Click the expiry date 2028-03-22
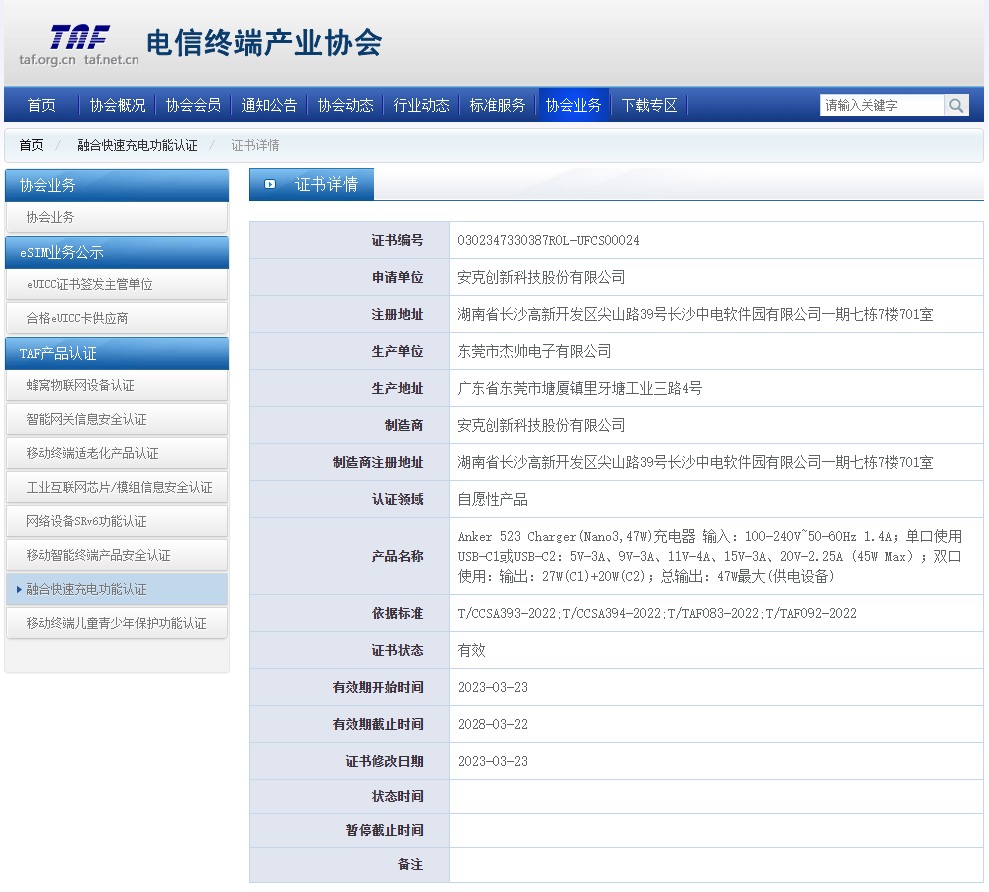The width and height of the screenshot is (989, 892). [x=493, y=724]
